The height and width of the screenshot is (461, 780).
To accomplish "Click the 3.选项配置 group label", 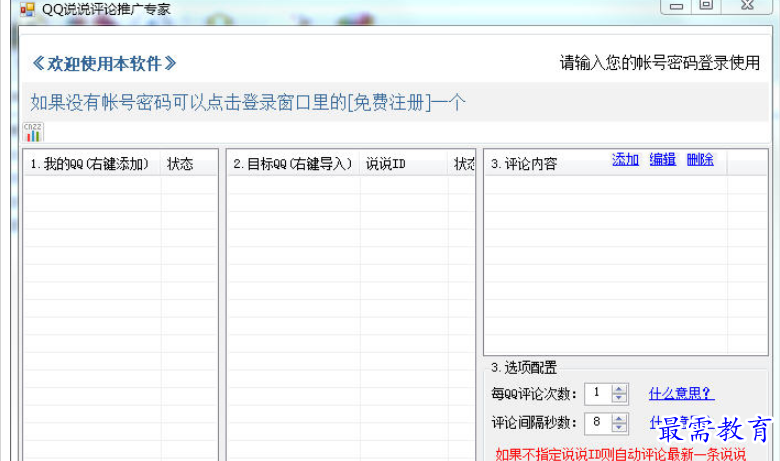I will coord(523,368).
